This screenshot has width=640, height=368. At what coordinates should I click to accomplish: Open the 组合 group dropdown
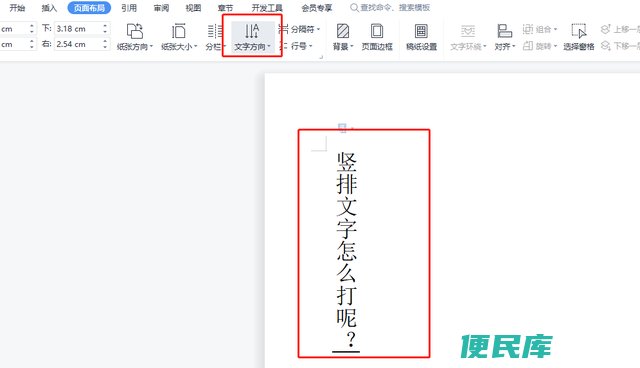(x=540, y=29)
